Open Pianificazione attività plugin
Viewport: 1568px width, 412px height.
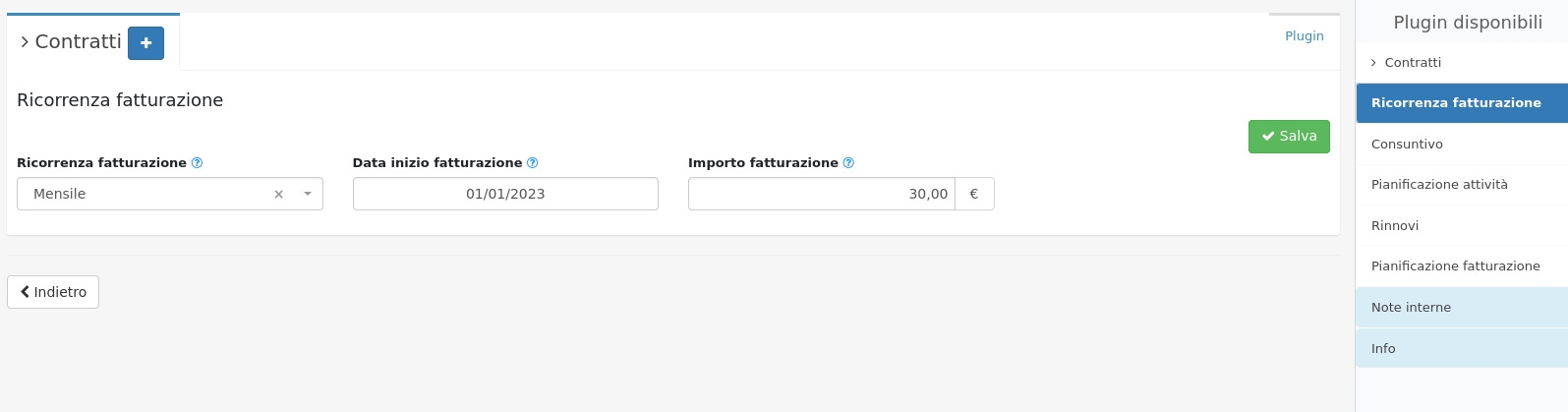coord(1439,185)
